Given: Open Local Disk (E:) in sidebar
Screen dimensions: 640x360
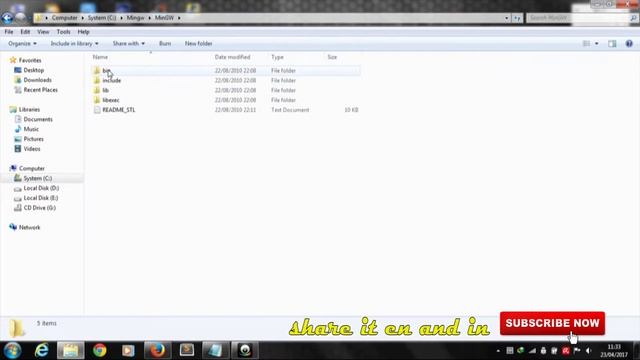Looking at the screenshot, I should pos(41,198).
